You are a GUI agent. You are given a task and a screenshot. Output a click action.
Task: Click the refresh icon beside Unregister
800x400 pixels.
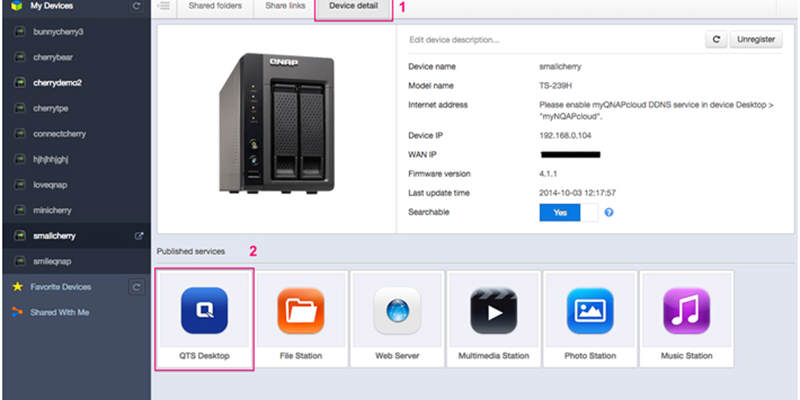pyautogui.click(x=716, y=39)
